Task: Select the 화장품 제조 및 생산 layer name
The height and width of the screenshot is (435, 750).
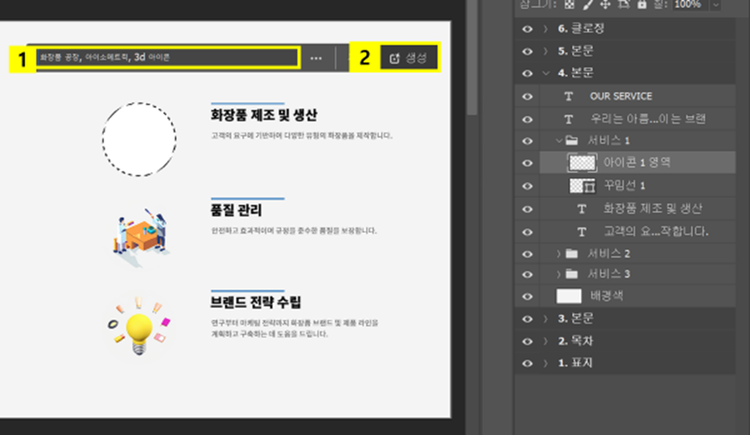Action: [652, 208]
